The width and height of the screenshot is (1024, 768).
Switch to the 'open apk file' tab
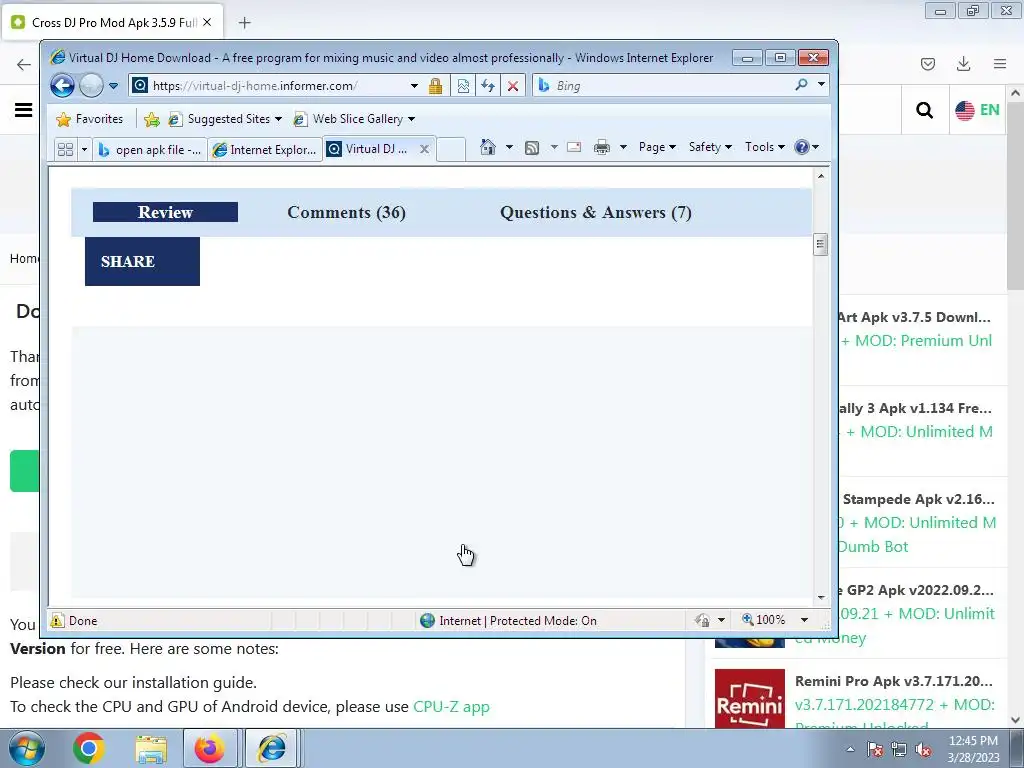(150, 150)
